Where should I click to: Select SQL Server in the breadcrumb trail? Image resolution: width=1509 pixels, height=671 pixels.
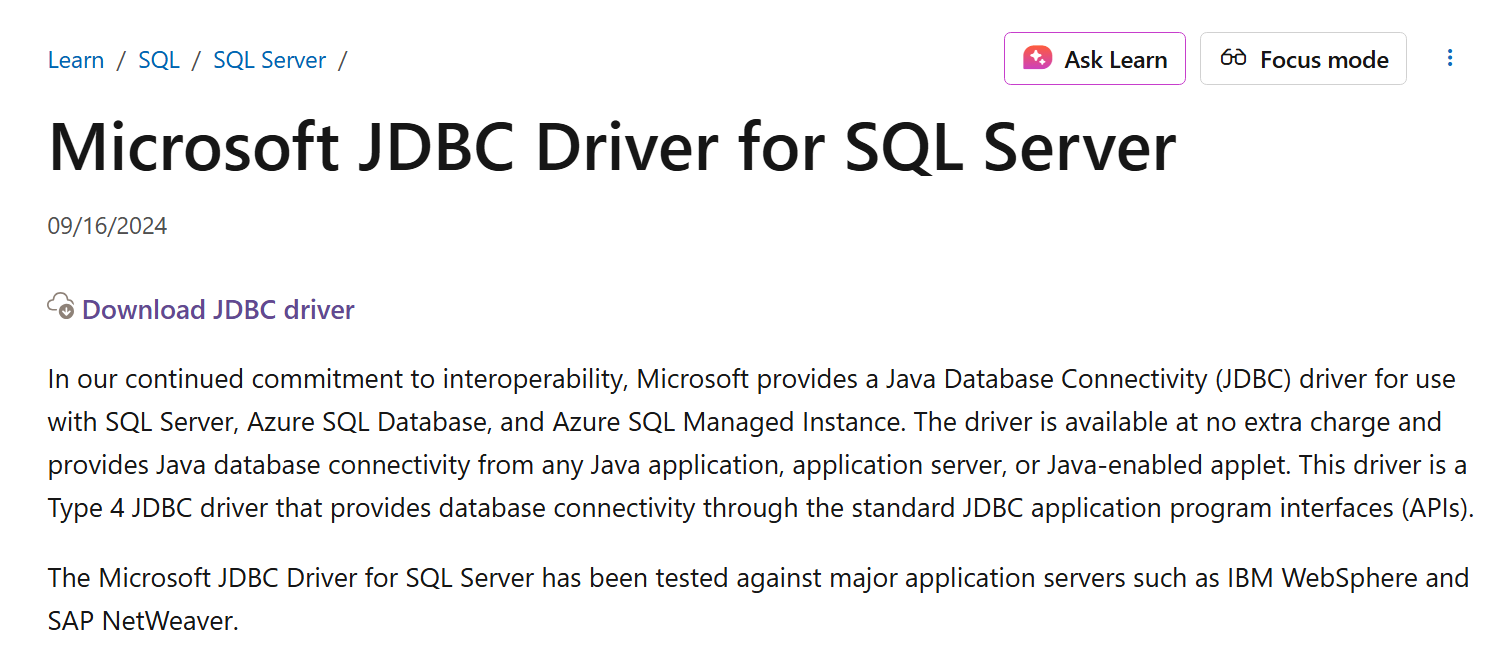point(269,60)
